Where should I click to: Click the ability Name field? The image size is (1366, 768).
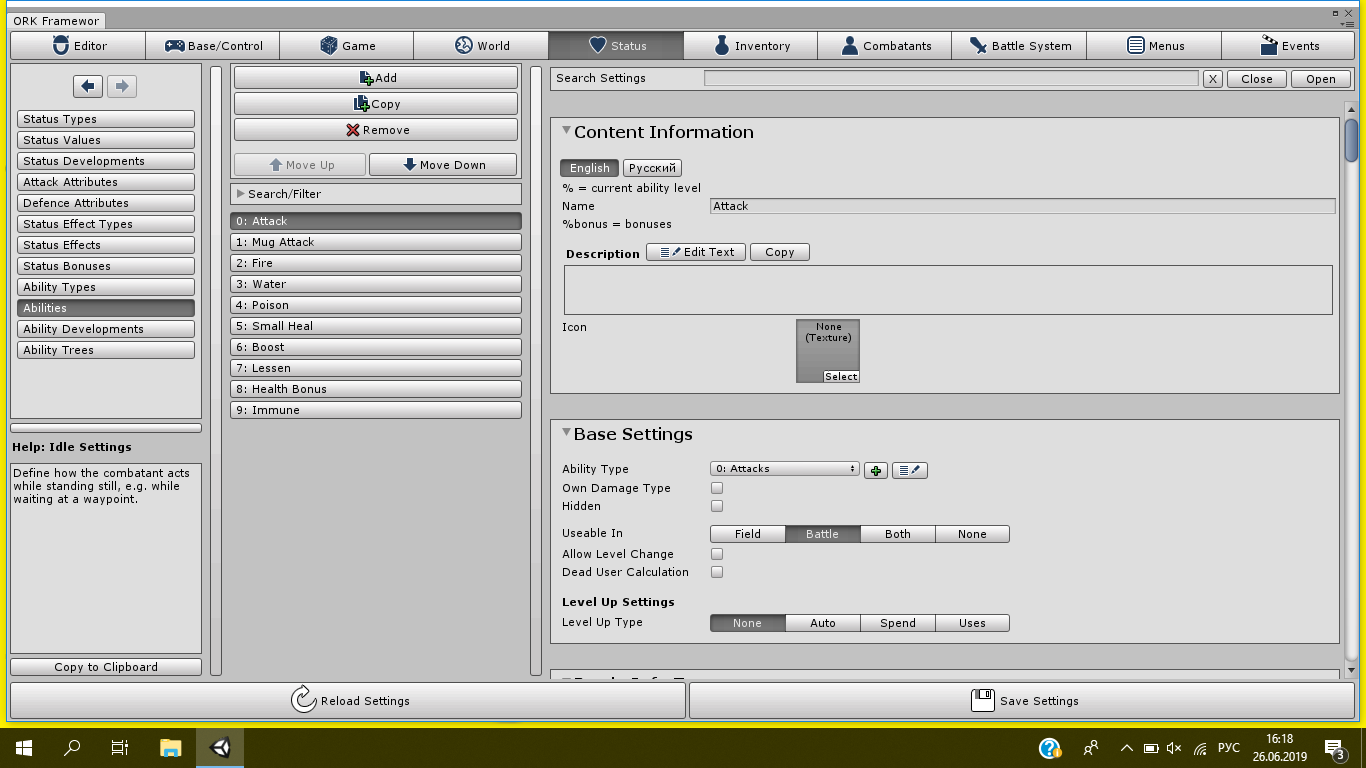coord(1022,206)
